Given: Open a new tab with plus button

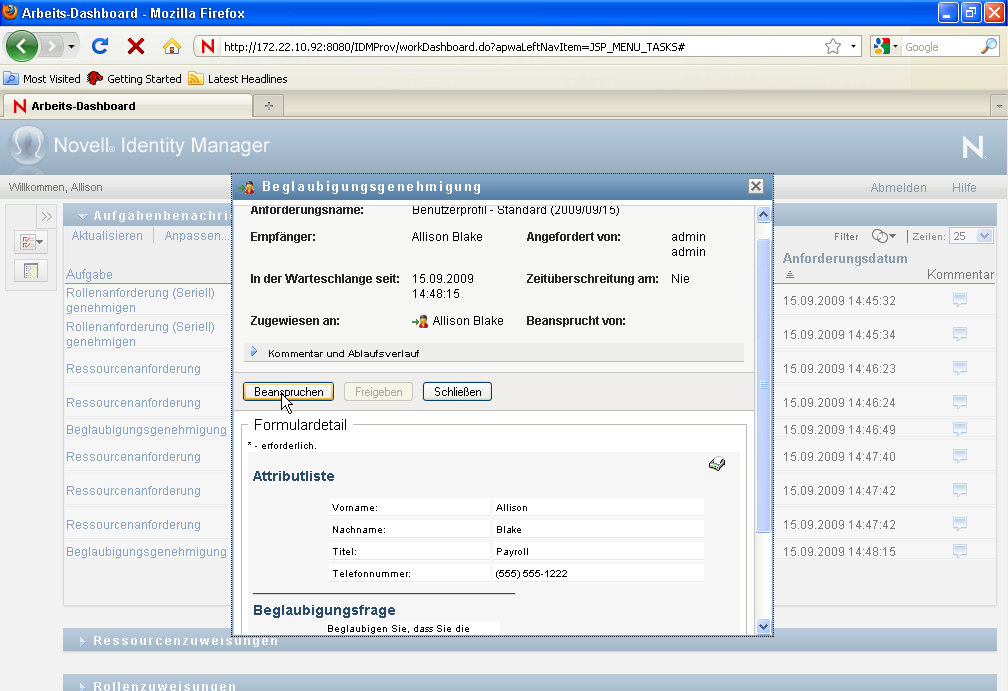Looking at the screenshot, I should coord(269,105).
